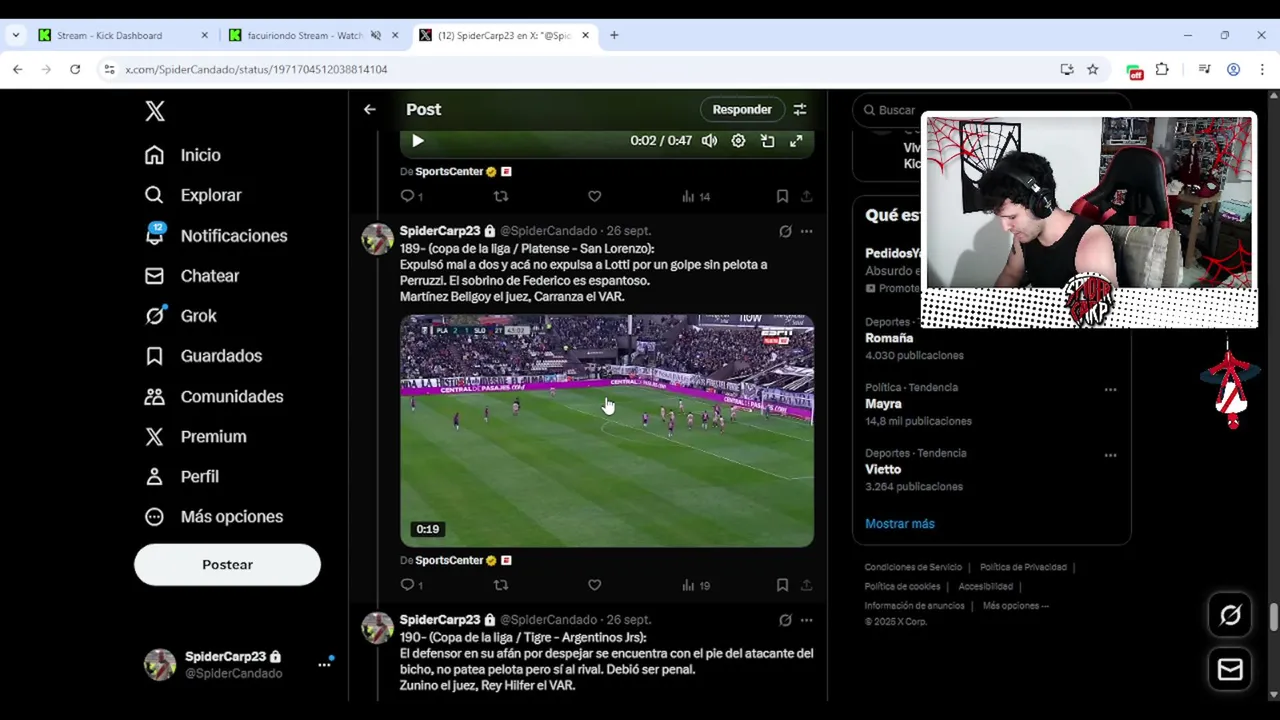1280x720 pixels.
Task: Bookmark the top video post
Action: click(x=782, y=197)
